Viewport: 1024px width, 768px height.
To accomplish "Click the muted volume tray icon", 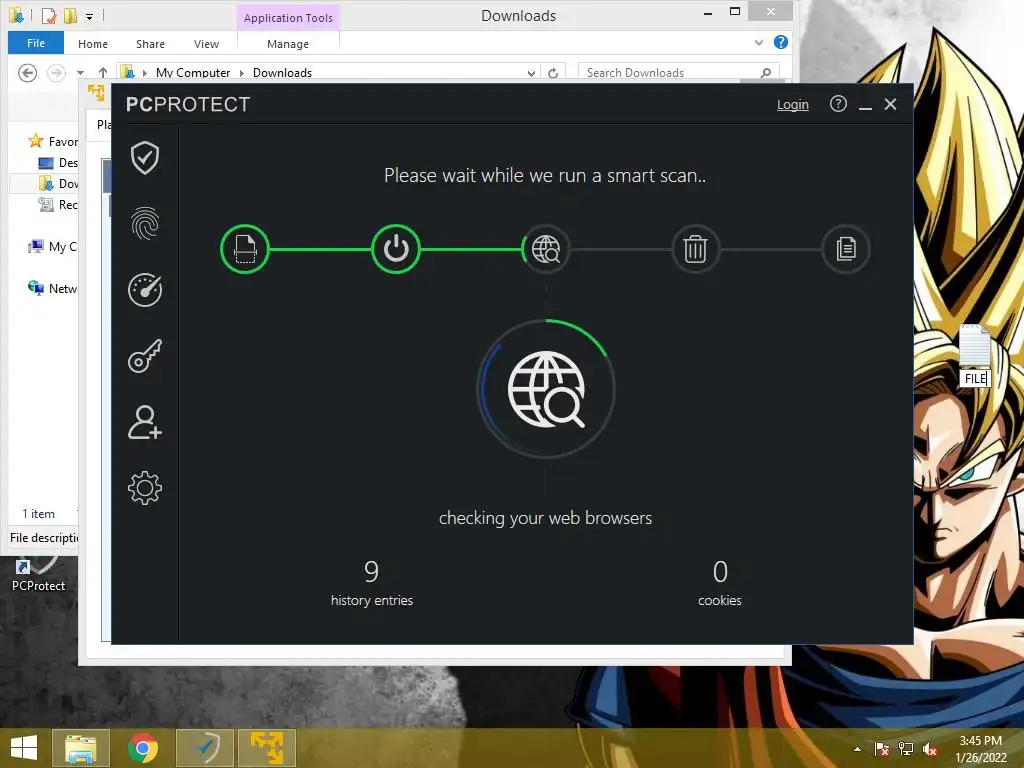I will [x=930, y=749].
